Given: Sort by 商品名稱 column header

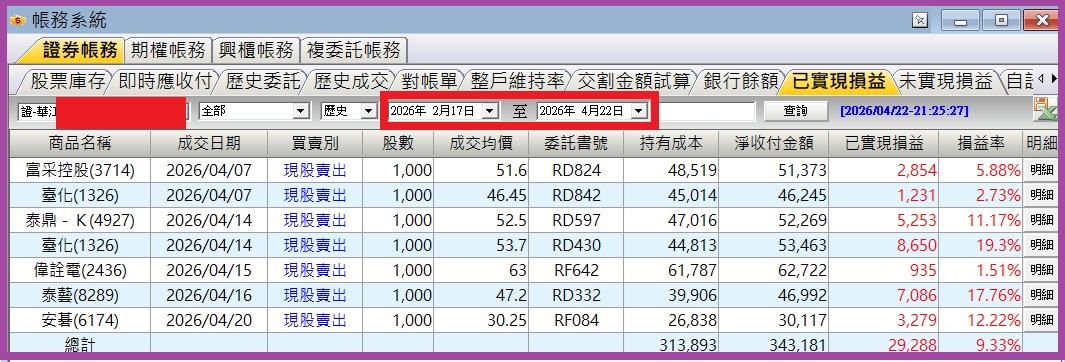Looking at the screenshot, I should point(80,143).
